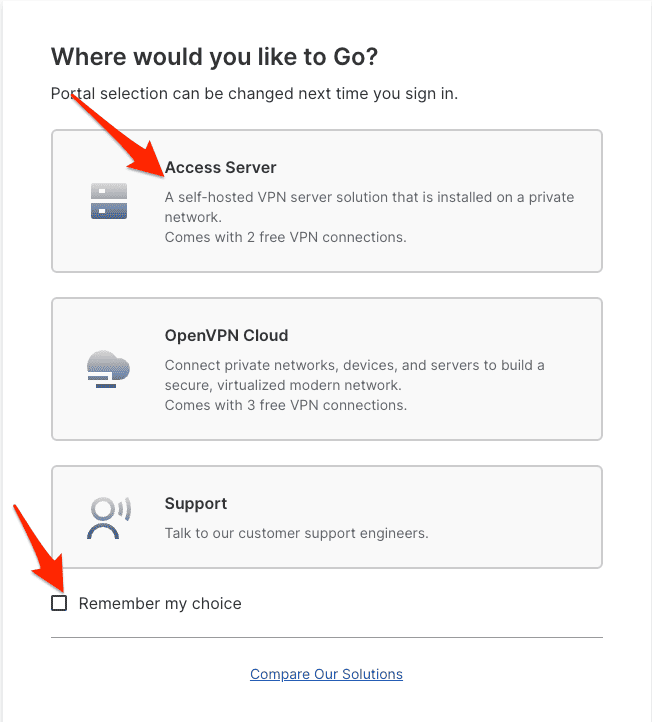Select the Access Server title
The height and width of the screenshot is (722, 652).
point(220,167)
